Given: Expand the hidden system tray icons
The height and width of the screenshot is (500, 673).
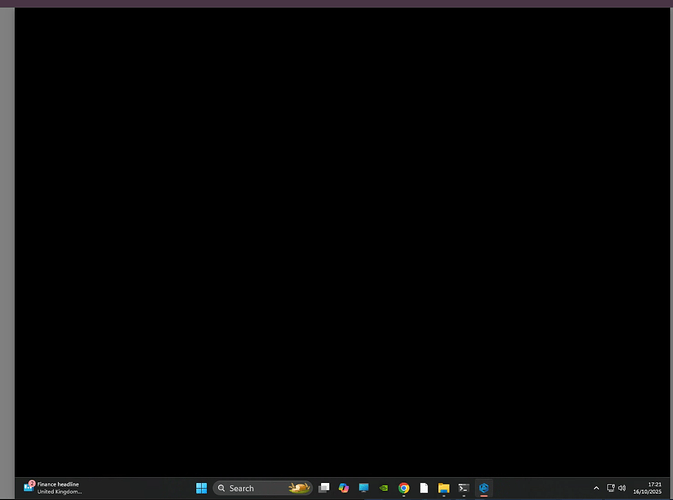Looking at the screenshot, I should click(x=596, y=488).
